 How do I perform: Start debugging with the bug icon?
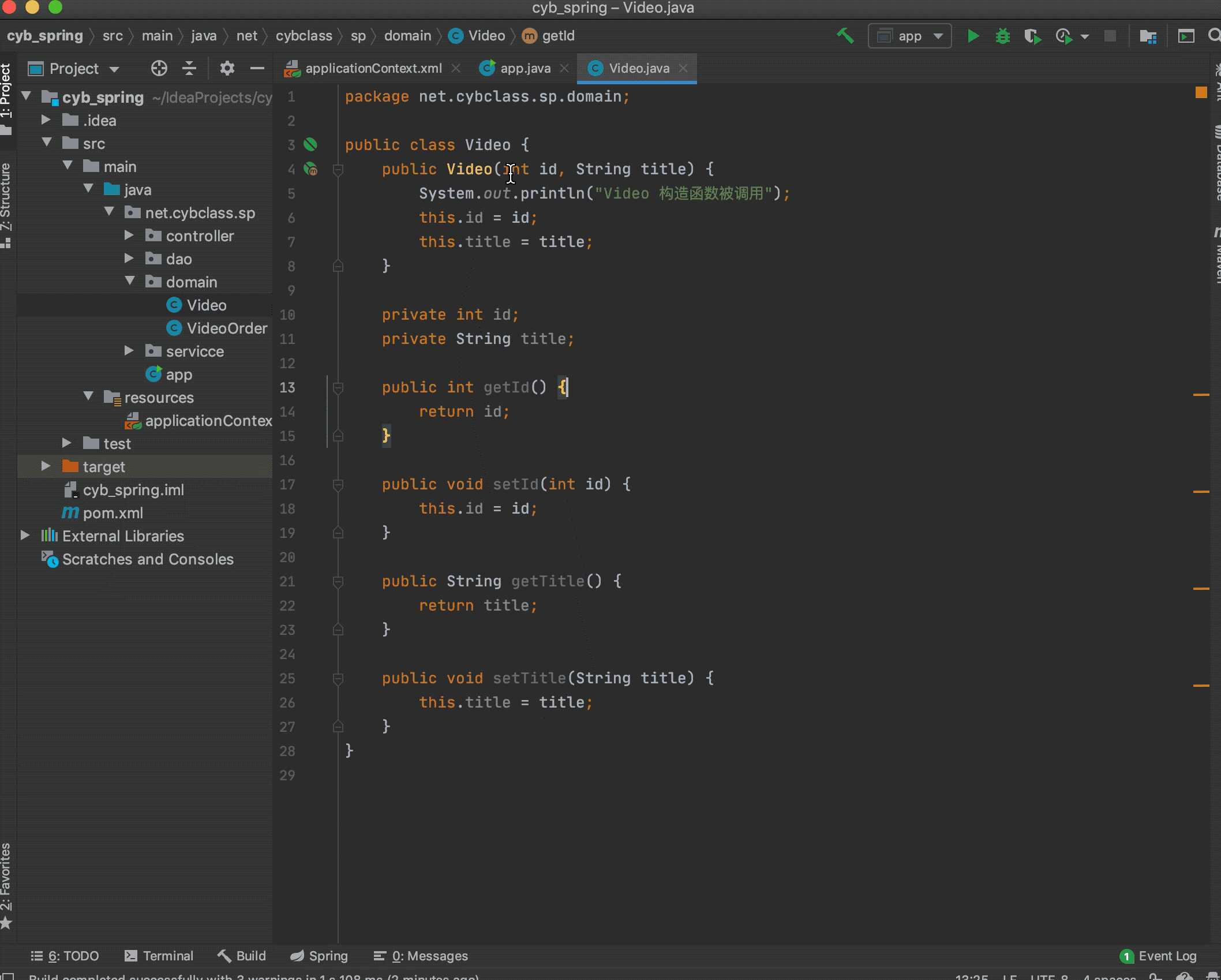coord(1003,36)
